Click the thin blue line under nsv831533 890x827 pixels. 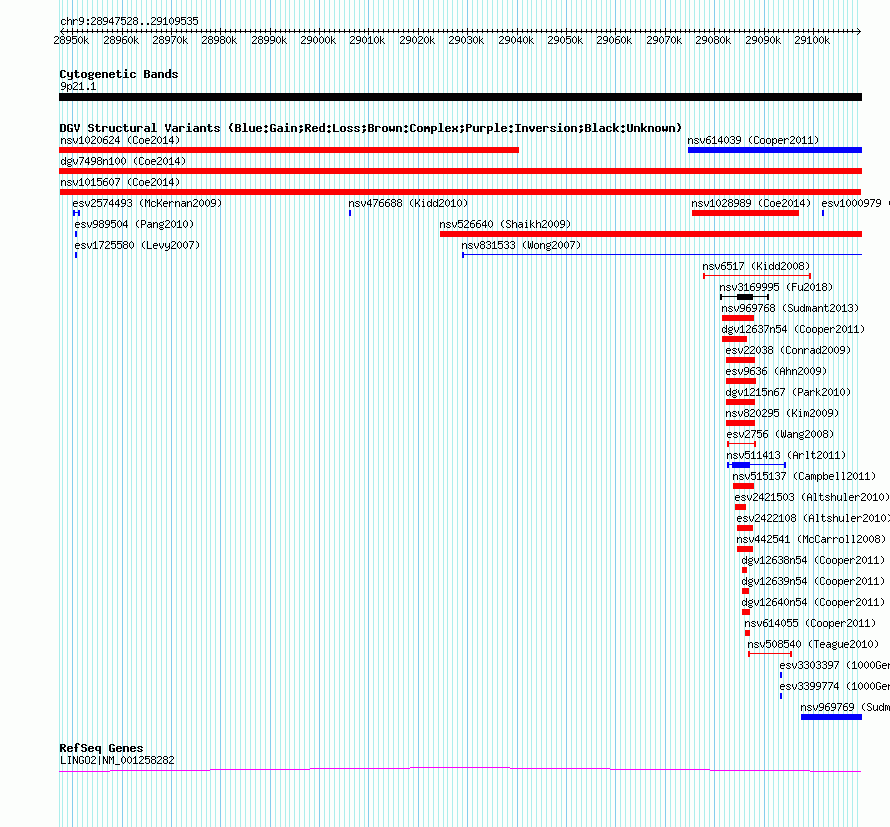662,255
